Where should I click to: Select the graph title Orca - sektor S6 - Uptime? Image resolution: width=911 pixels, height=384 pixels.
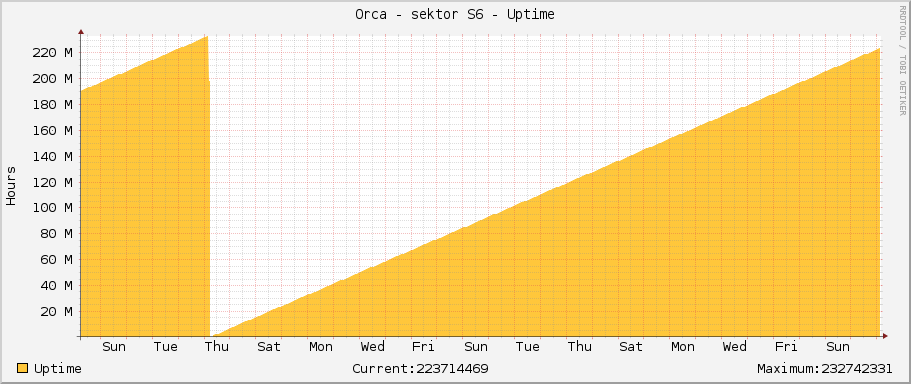tap(455, 15)
